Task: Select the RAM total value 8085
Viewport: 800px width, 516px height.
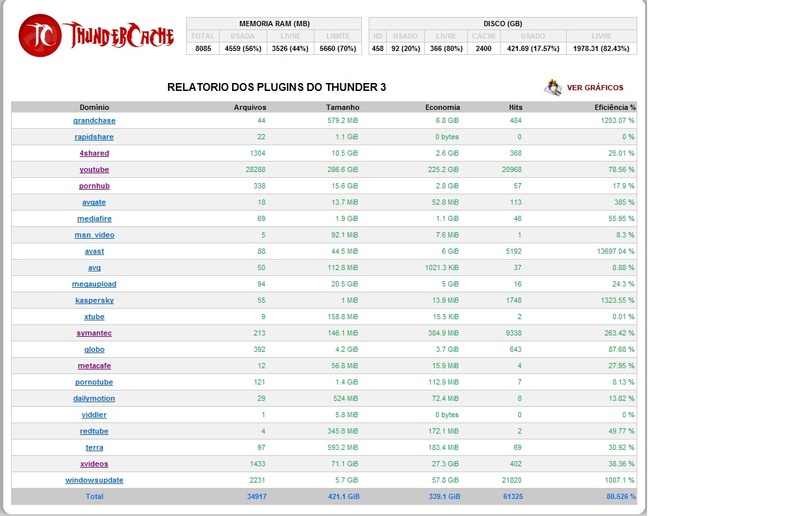Action: (203, 48)
